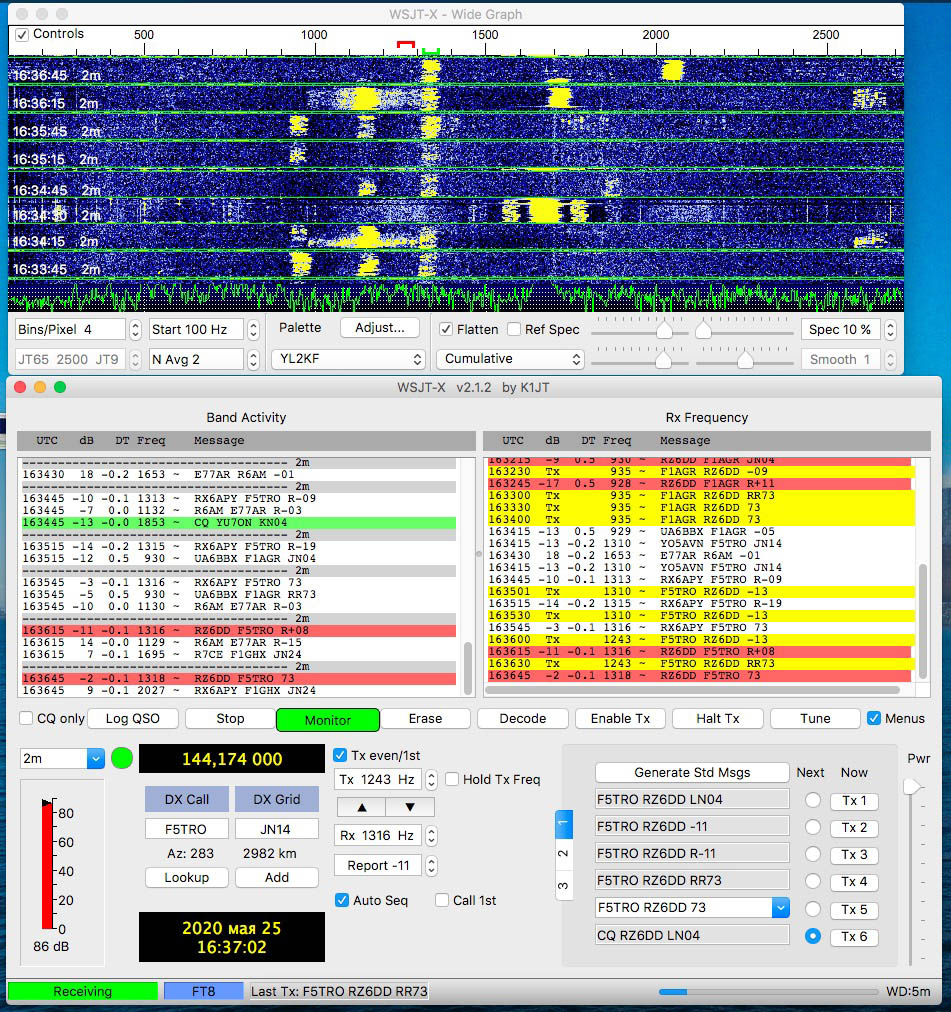
Task: Expand the F5TRO RZ6DD 73 message dropdown
Action: click(781, 907)
